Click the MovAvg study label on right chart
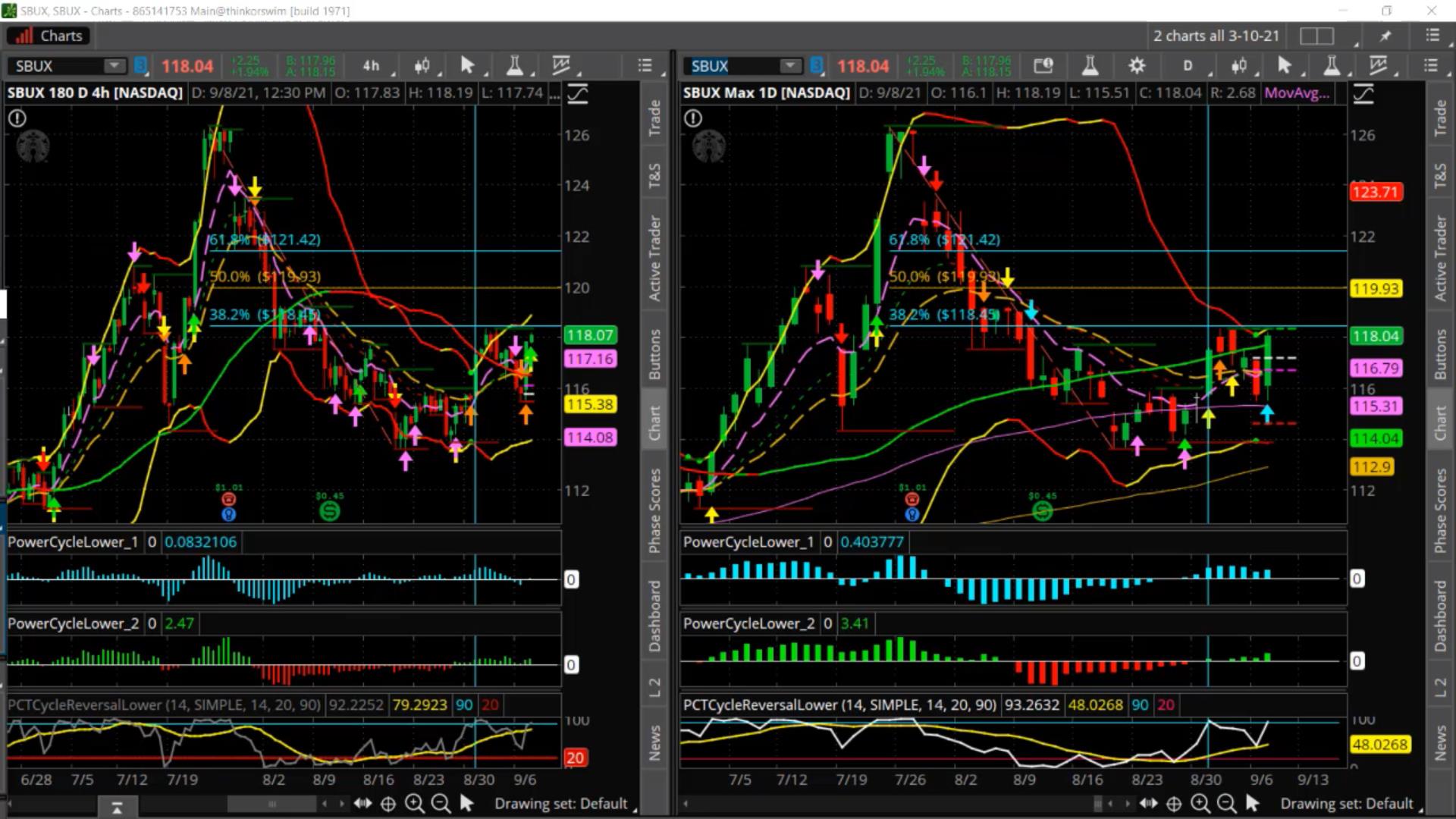The width and height of the screenshot is (1456, 819). click(1297, 93)
